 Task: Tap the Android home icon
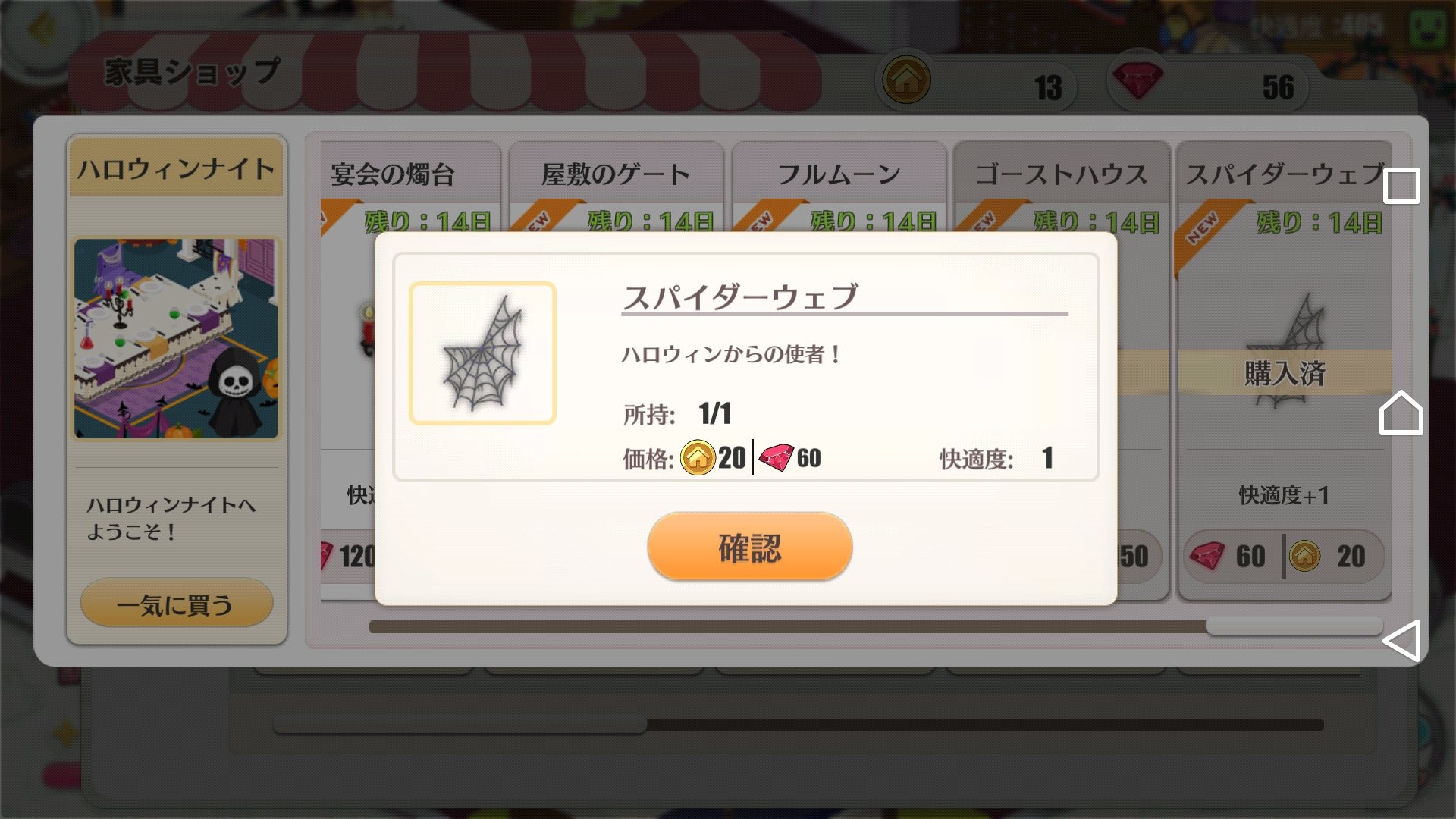pos(1401,413)
